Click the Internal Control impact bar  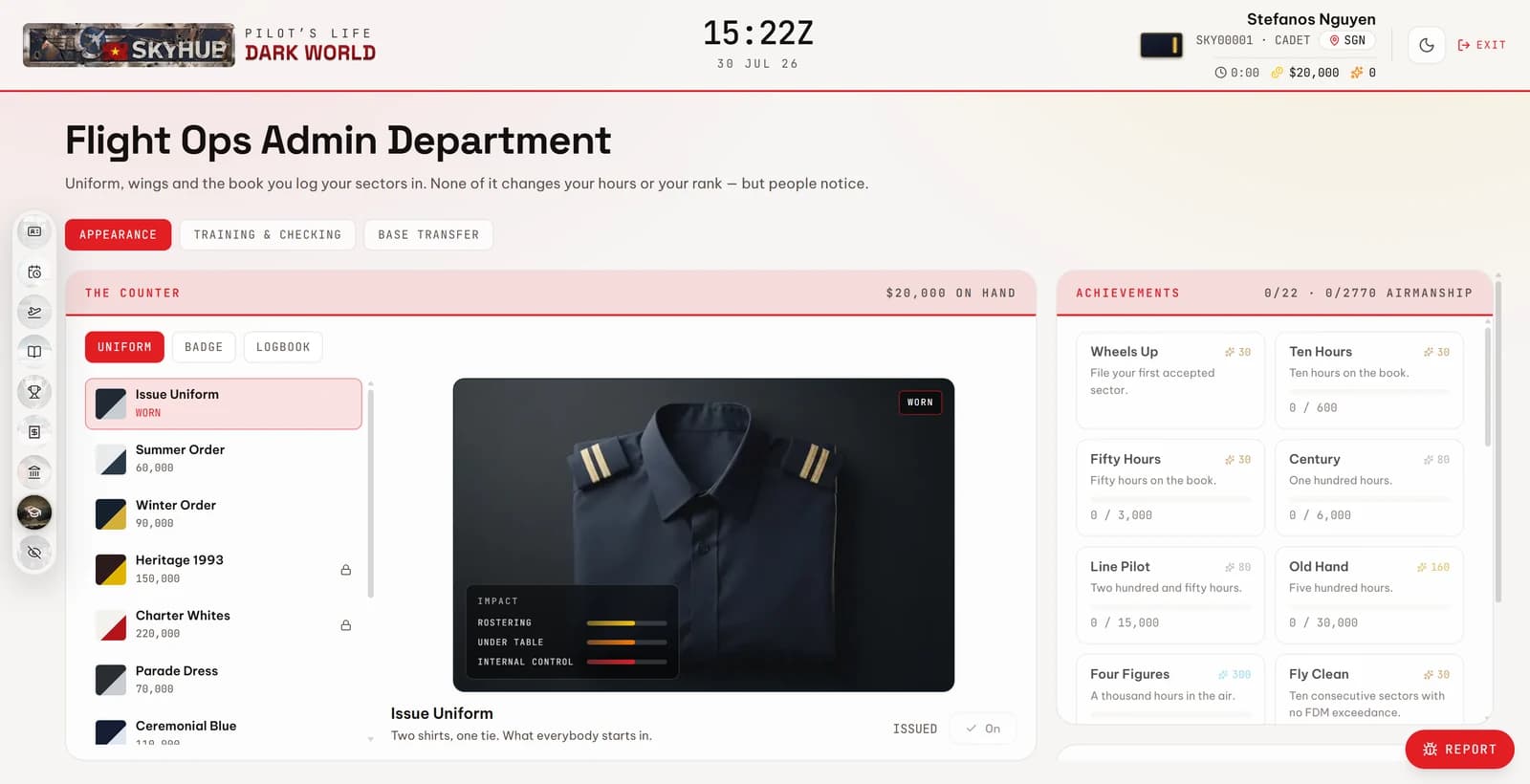click(627, 662)
